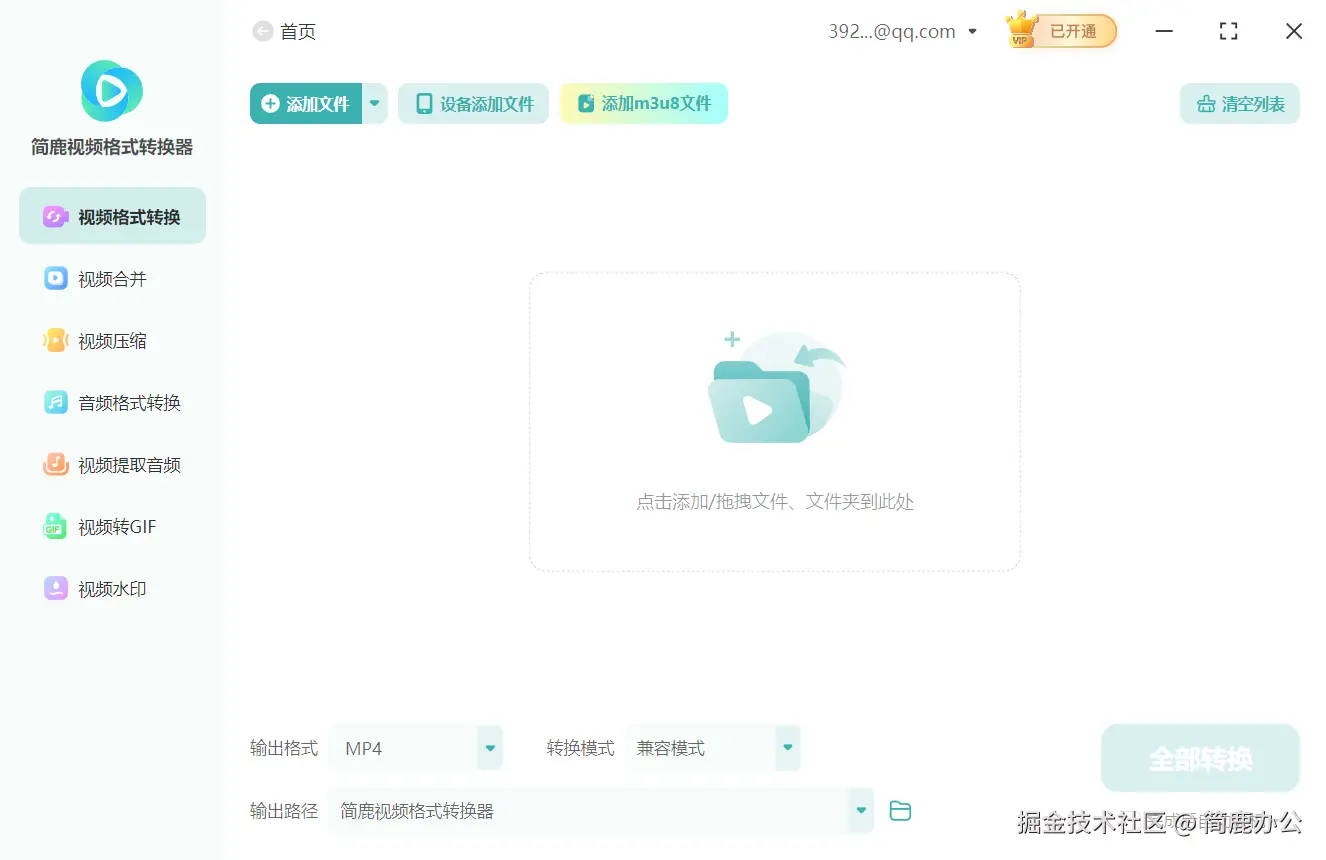Click the VIP 已开通 crown badge
The height and width of the screenshot is (860, 1326).
[1059, 31]
